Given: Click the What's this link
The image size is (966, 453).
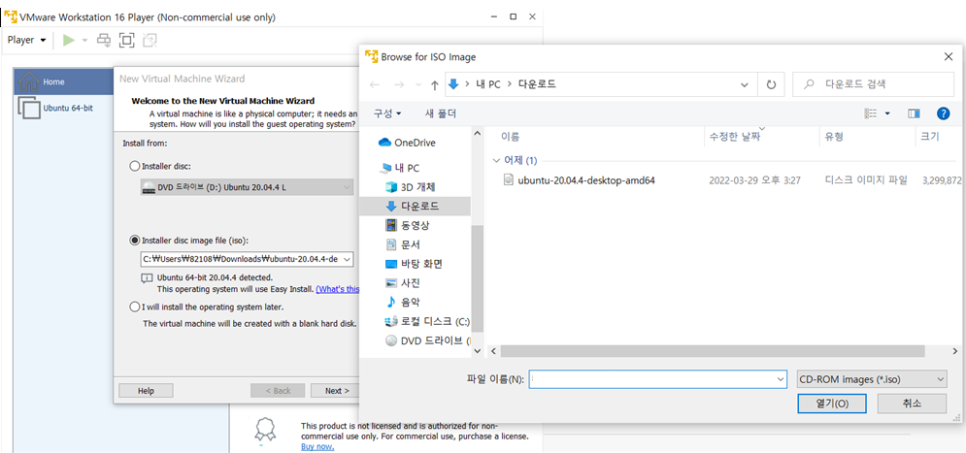Looking at the screenshot, I should pos(338,288).
